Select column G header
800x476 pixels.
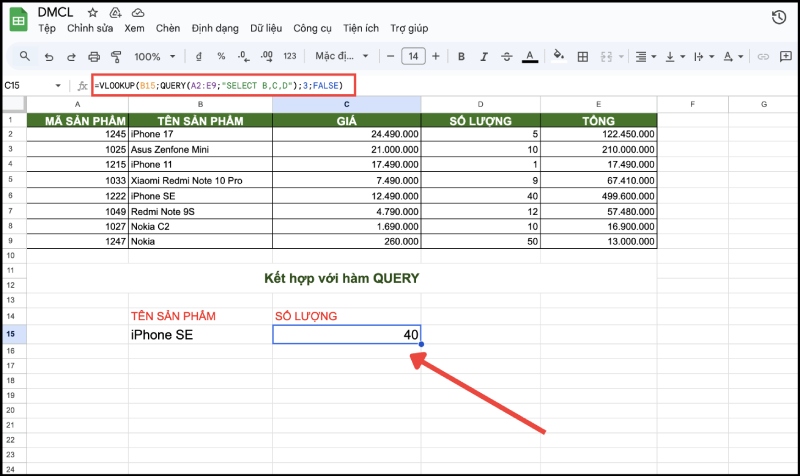pos(764,104)
